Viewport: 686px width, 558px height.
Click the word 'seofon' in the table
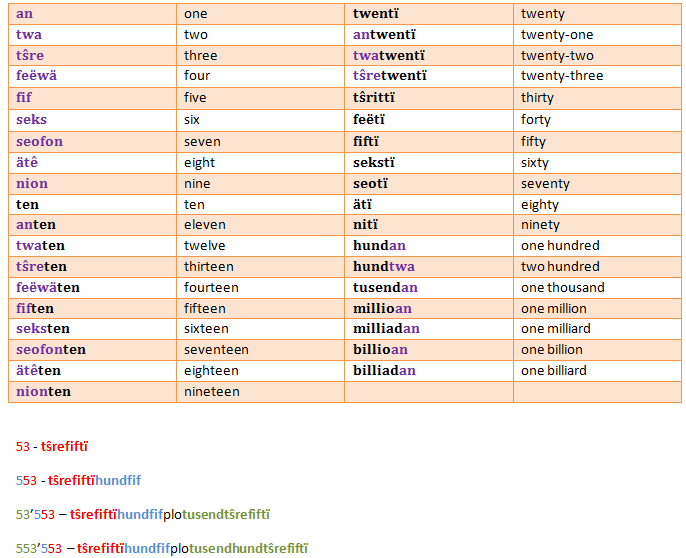(x=39, y=141)
